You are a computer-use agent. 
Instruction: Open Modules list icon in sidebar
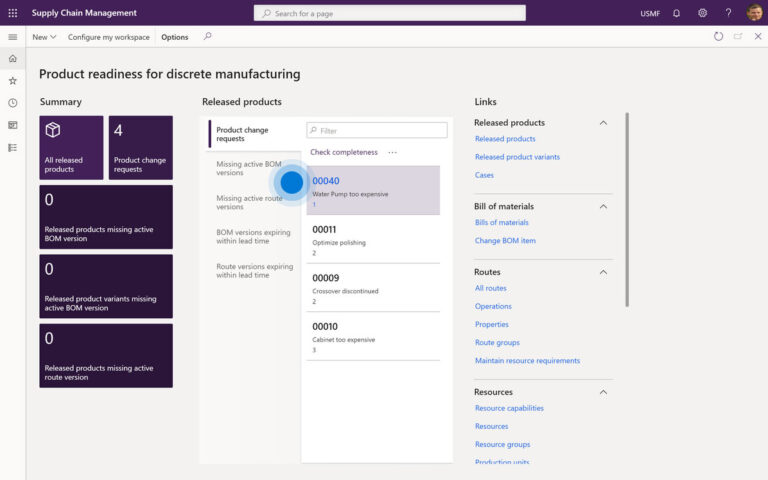[x=13, y=147]
